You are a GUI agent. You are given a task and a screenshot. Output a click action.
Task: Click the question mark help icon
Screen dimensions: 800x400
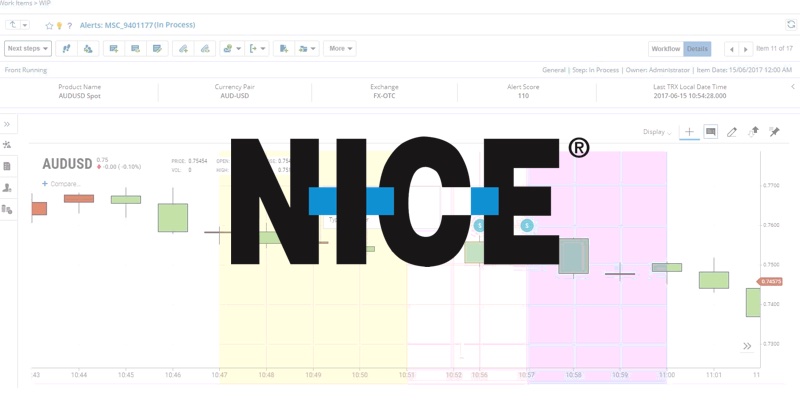click(x=71, y=25)
